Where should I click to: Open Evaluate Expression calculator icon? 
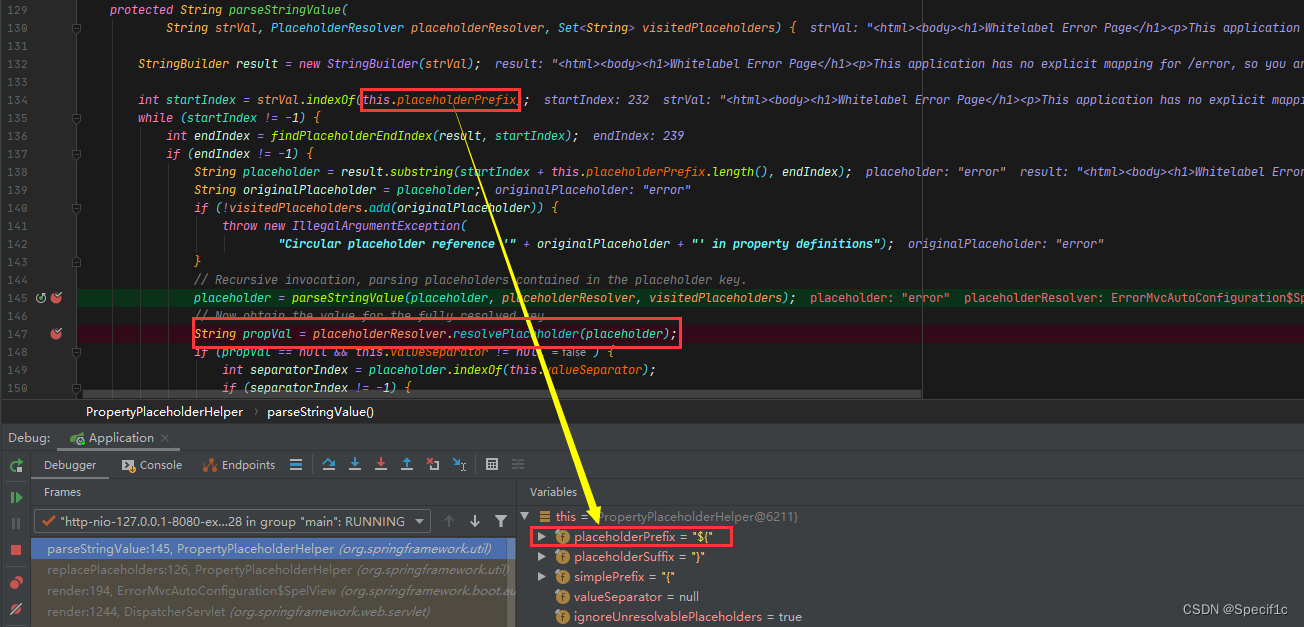click(x=492, y=464)
